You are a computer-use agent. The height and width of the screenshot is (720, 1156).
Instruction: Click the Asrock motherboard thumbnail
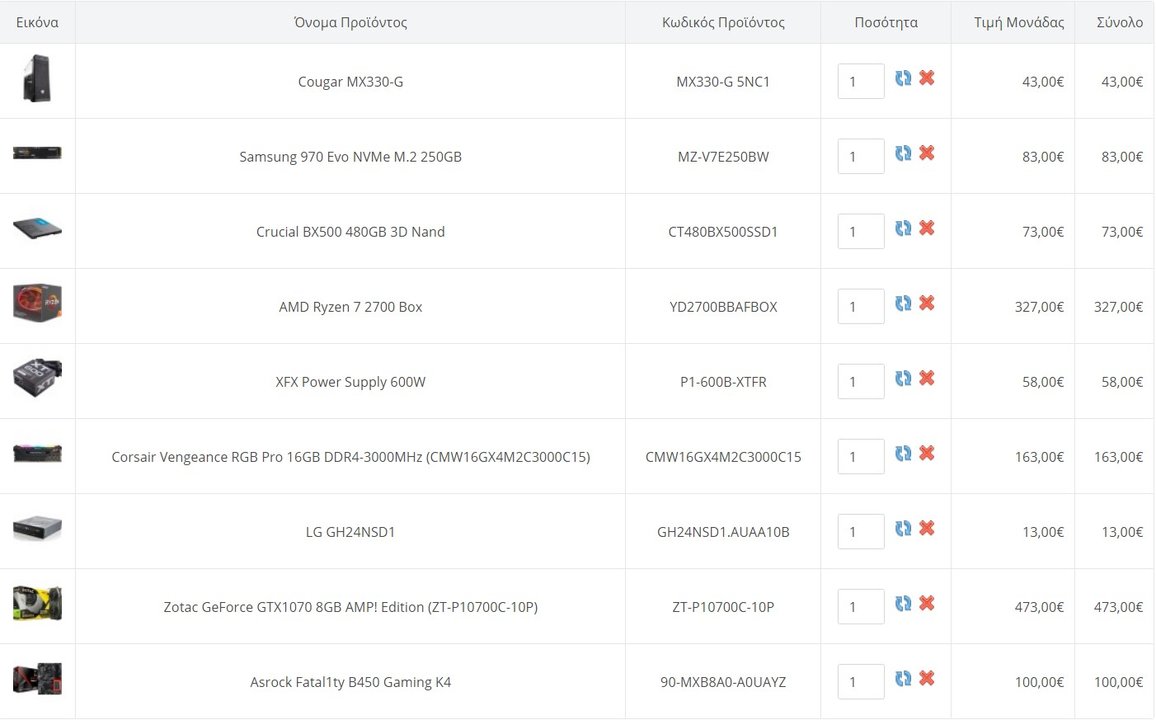37,679
